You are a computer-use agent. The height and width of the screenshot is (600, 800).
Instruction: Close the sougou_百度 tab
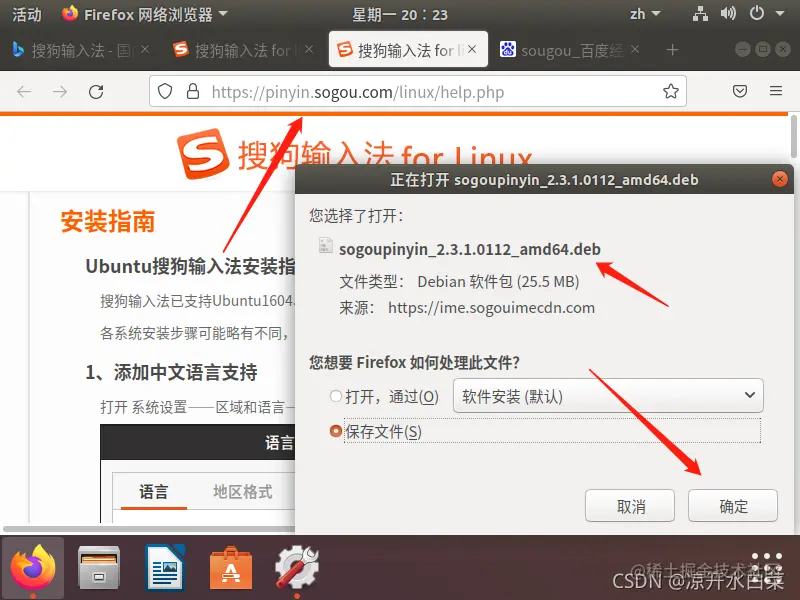[x=635, y=49]
